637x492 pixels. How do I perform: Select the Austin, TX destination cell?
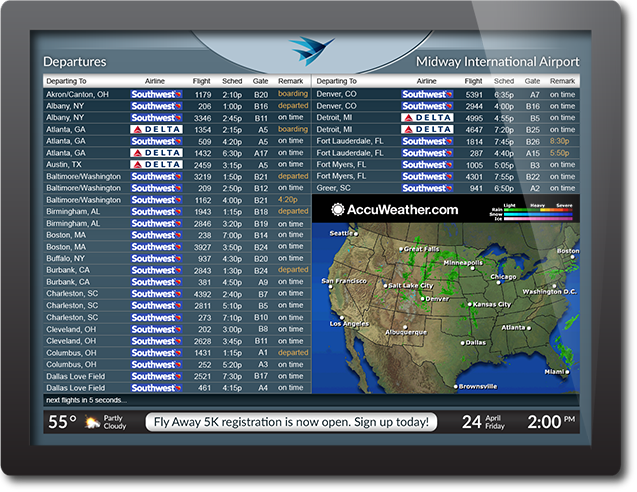click(64, 165)
